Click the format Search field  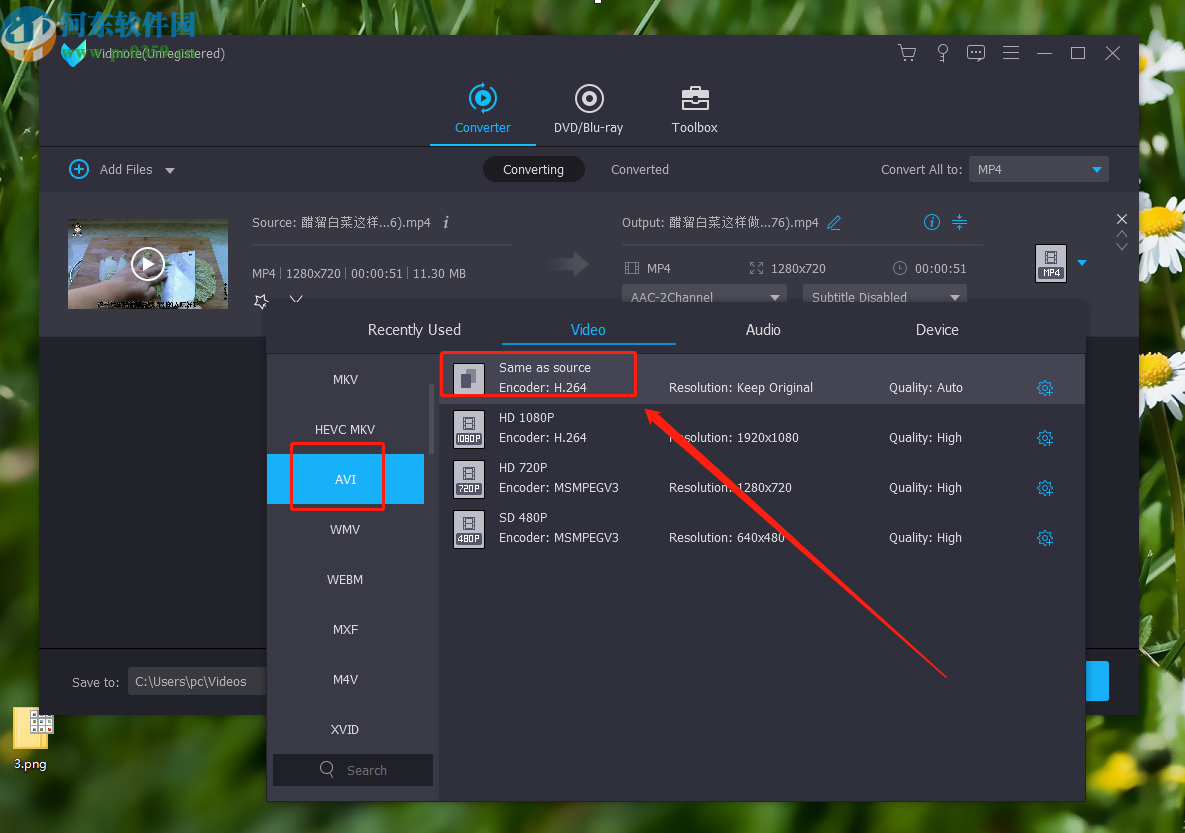click(353, 770)
